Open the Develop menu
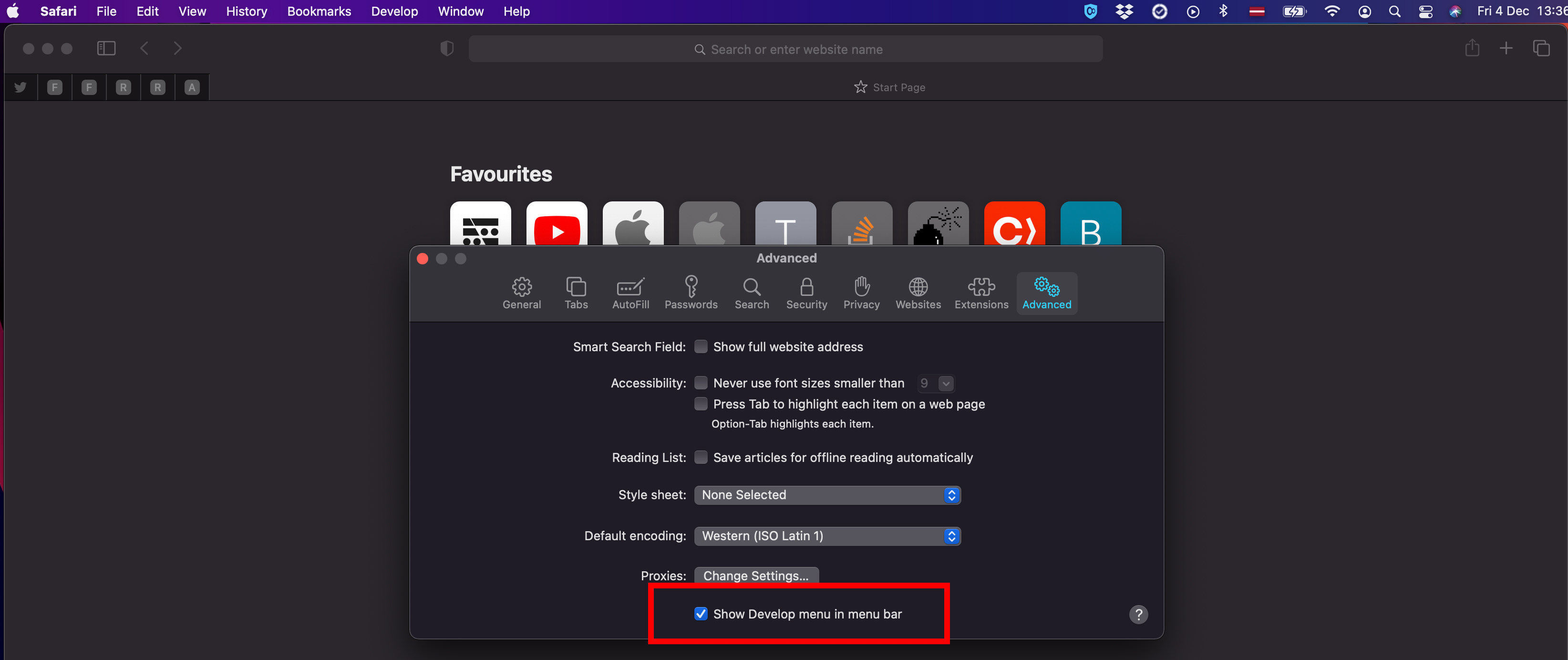This screenshot has width=1568, height=660. 394,11
